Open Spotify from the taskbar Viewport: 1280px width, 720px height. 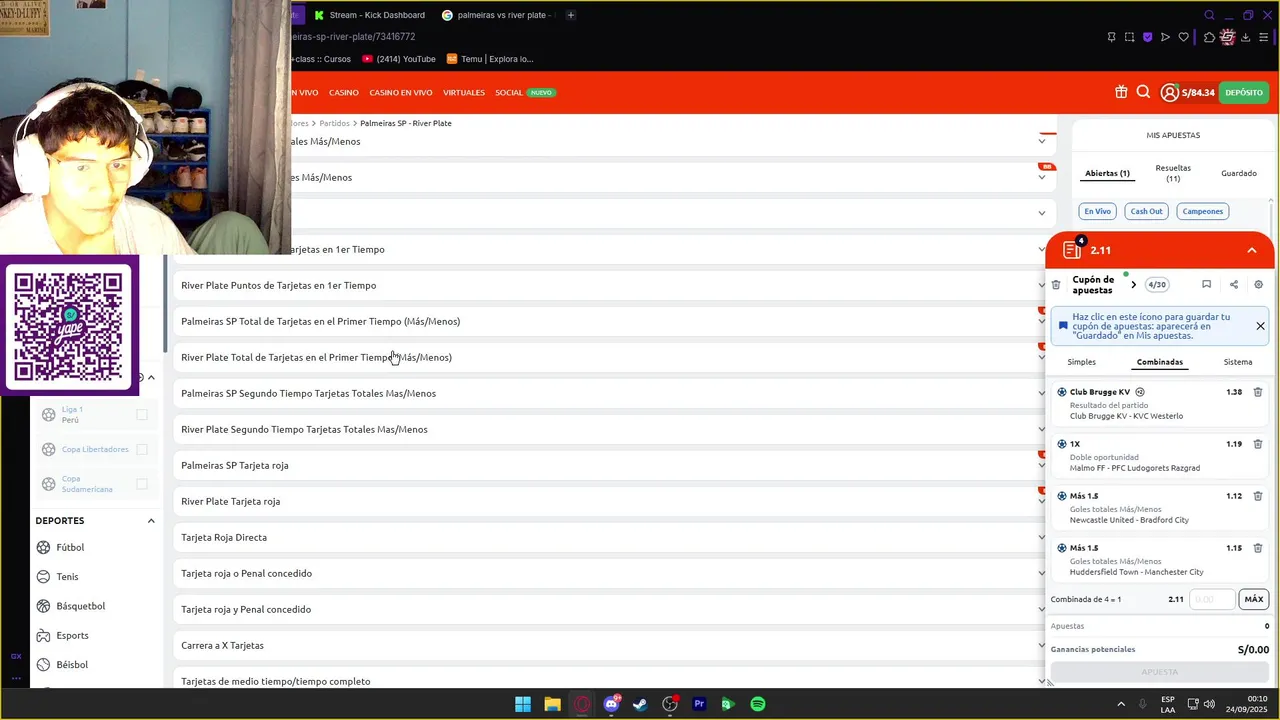pos(758,704)
